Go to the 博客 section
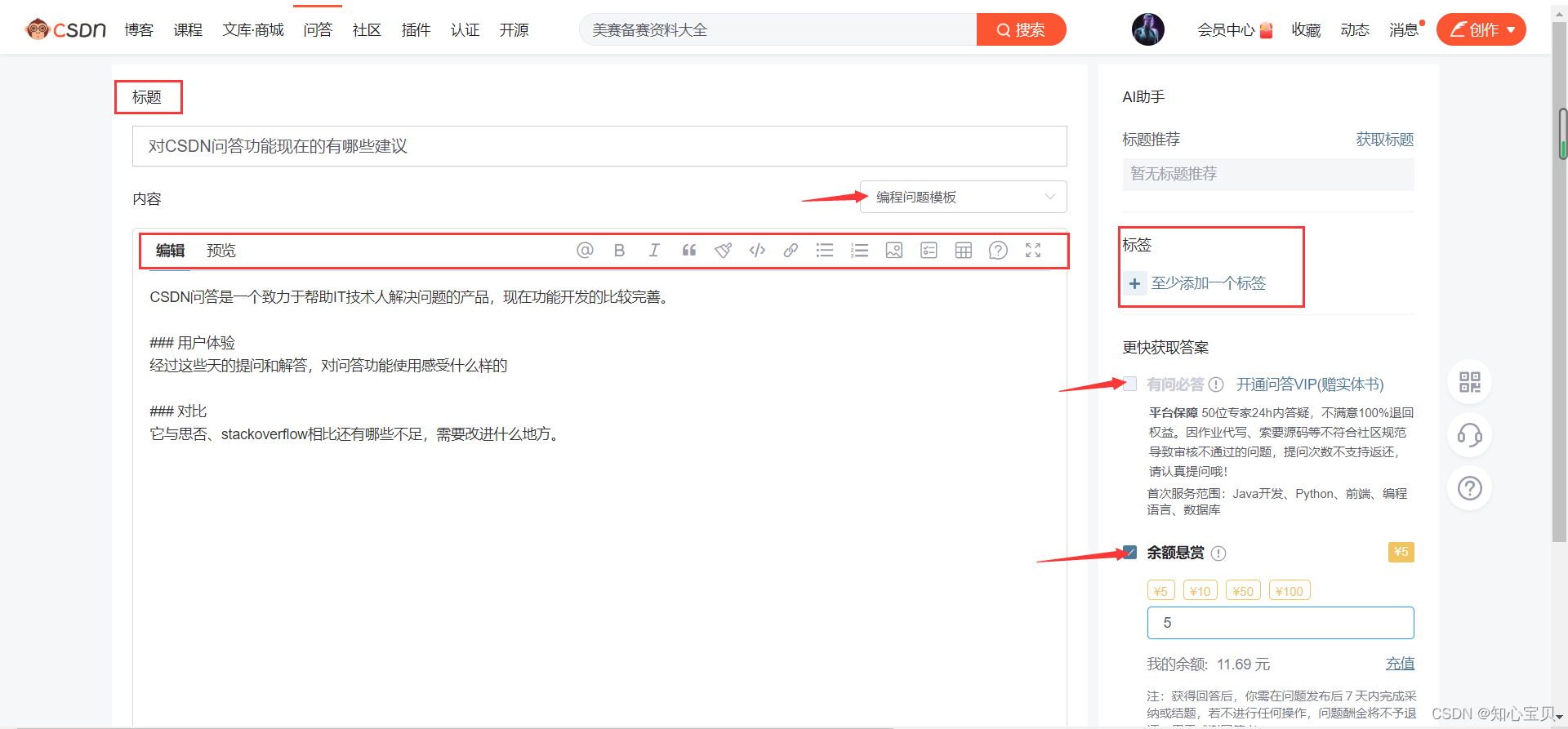Screen dimensions: 1568x729 coord(139,30)
